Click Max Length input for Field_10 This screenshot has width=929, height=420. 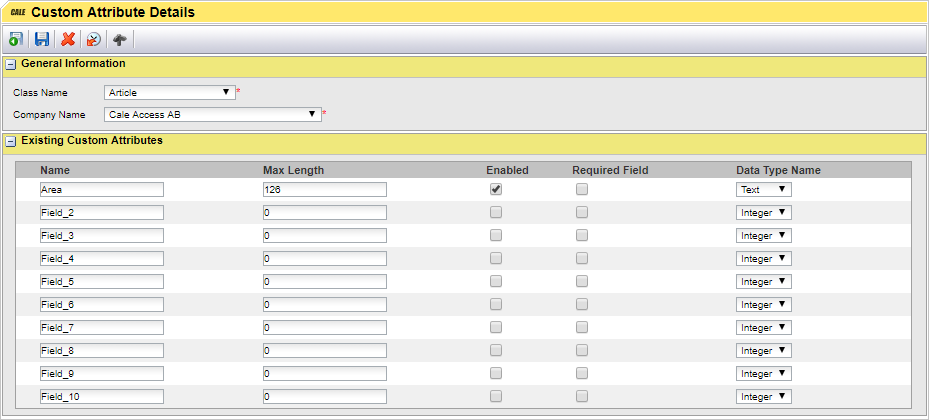[x=325, y=397]
